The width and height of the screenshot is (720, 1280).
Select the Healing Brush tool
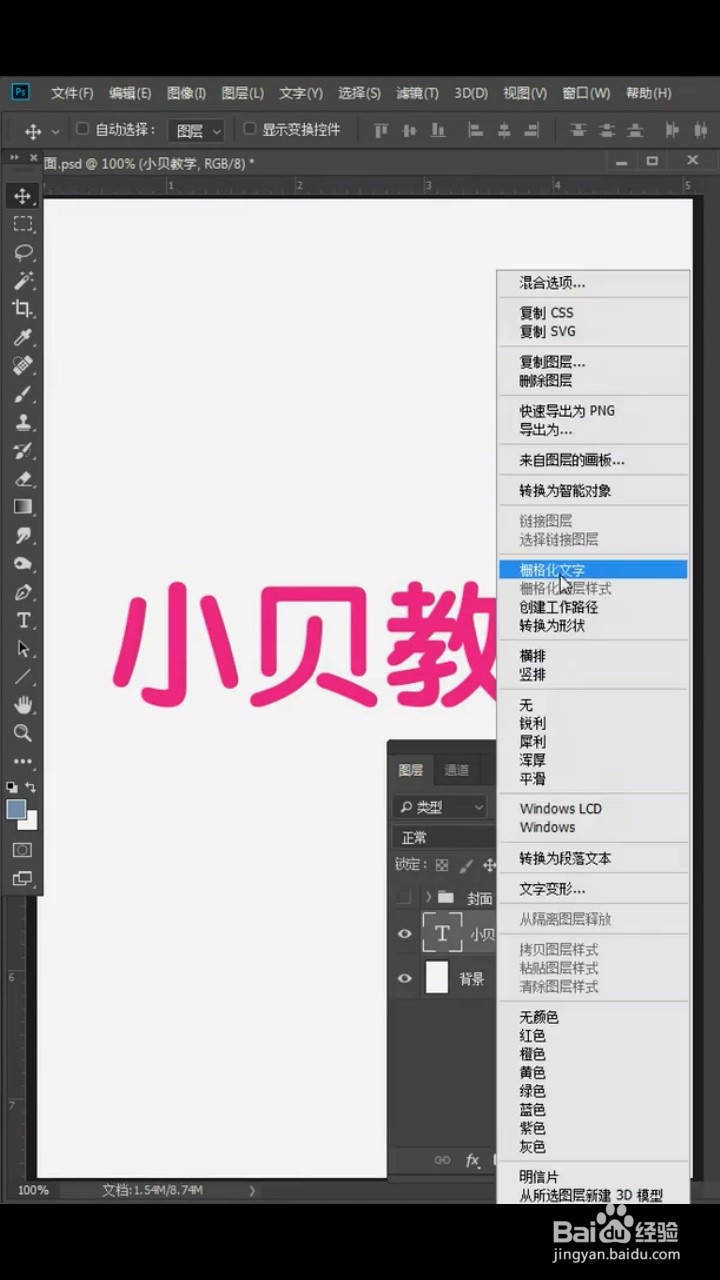pos(23,365)
